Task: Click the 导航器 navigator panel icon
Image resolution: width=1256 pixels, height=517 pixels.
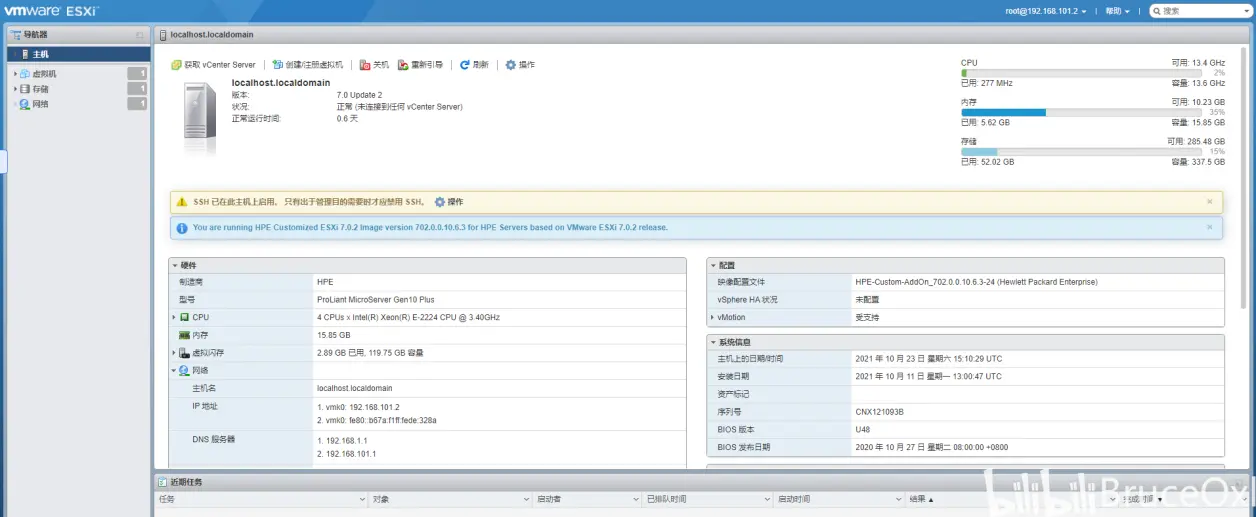Action: pos(16,35)
